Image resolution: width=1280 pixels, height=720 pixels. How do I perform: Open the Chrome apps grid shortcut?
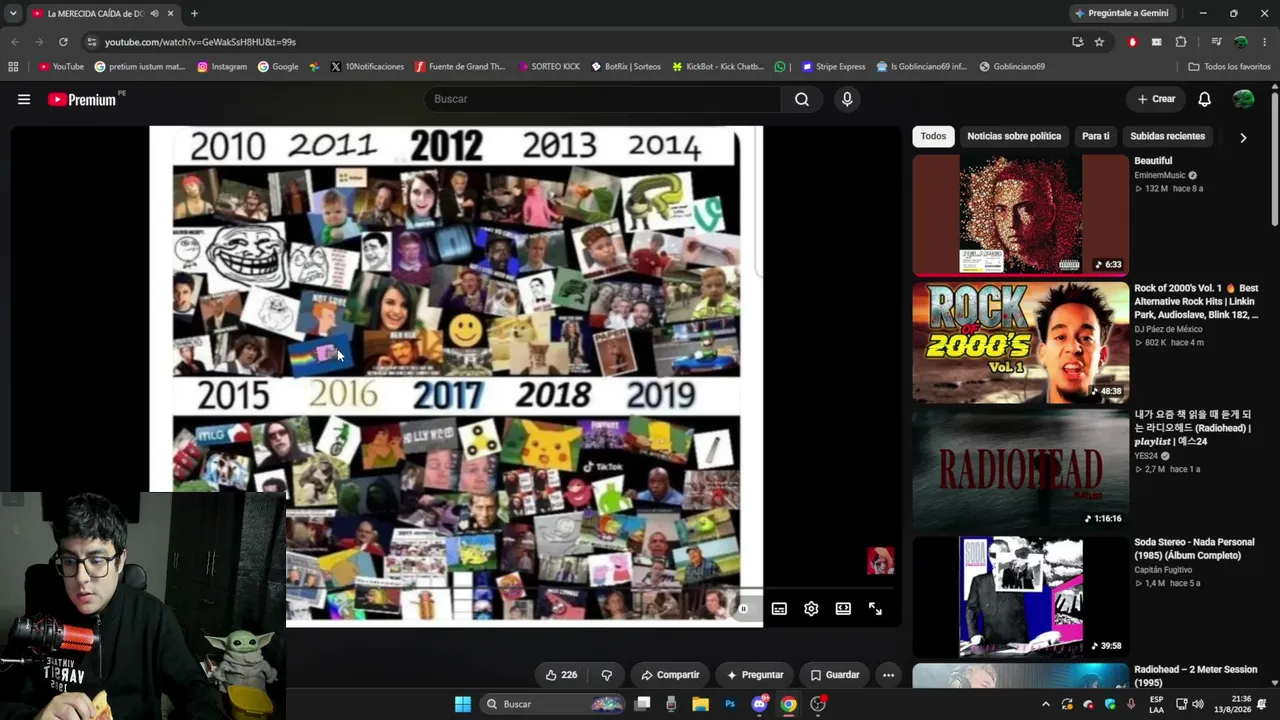[13, 67]
